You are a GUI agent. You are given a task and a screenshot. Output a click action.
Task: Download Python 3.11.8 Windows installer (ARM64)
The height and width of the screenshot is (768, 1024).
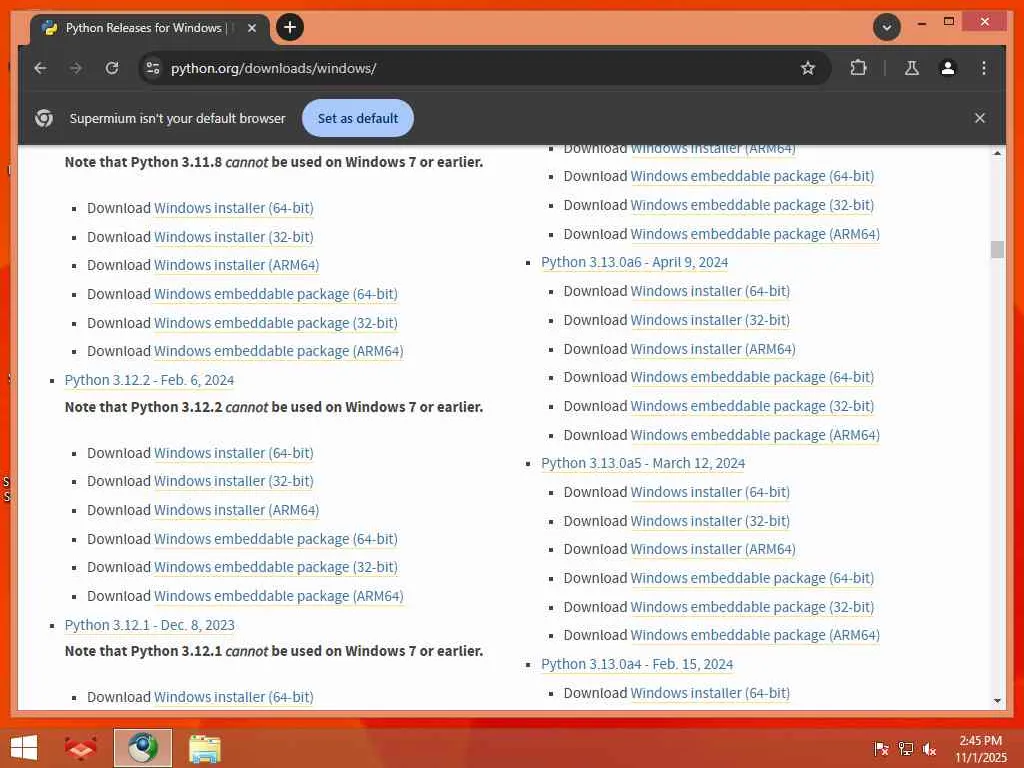tap(236, 265)
